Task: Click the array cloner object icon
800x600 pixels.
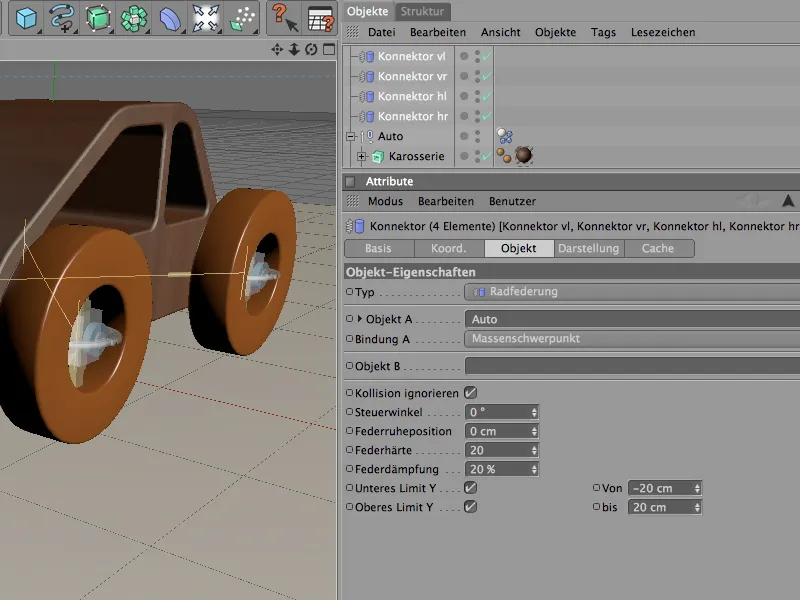Action: click(x=133, y=17)
